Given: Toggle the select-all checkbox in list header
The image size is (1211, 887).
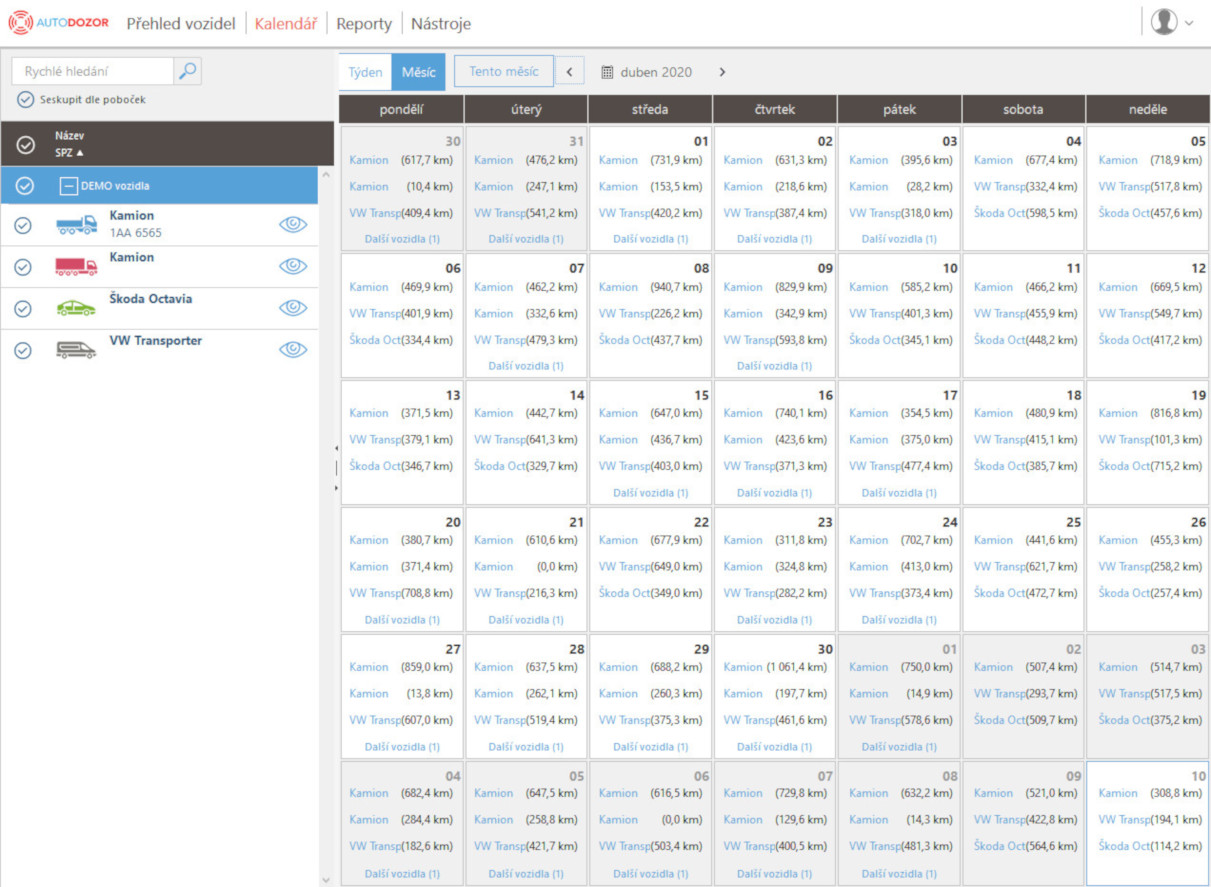Looking at the screenshot, I should (27, 145).
